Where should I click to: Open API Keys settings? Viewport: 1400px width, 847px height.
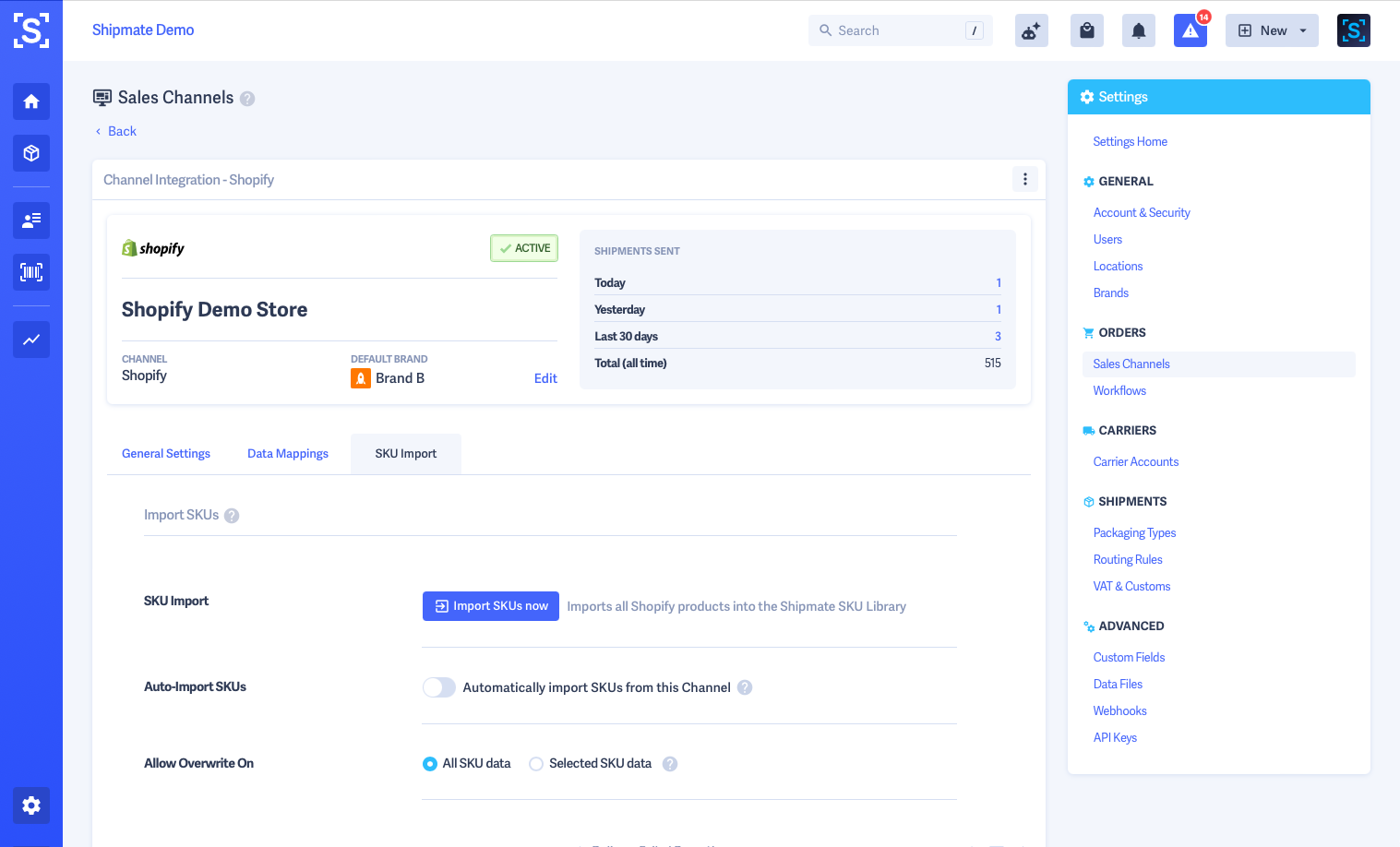(x=1115, y=738)
